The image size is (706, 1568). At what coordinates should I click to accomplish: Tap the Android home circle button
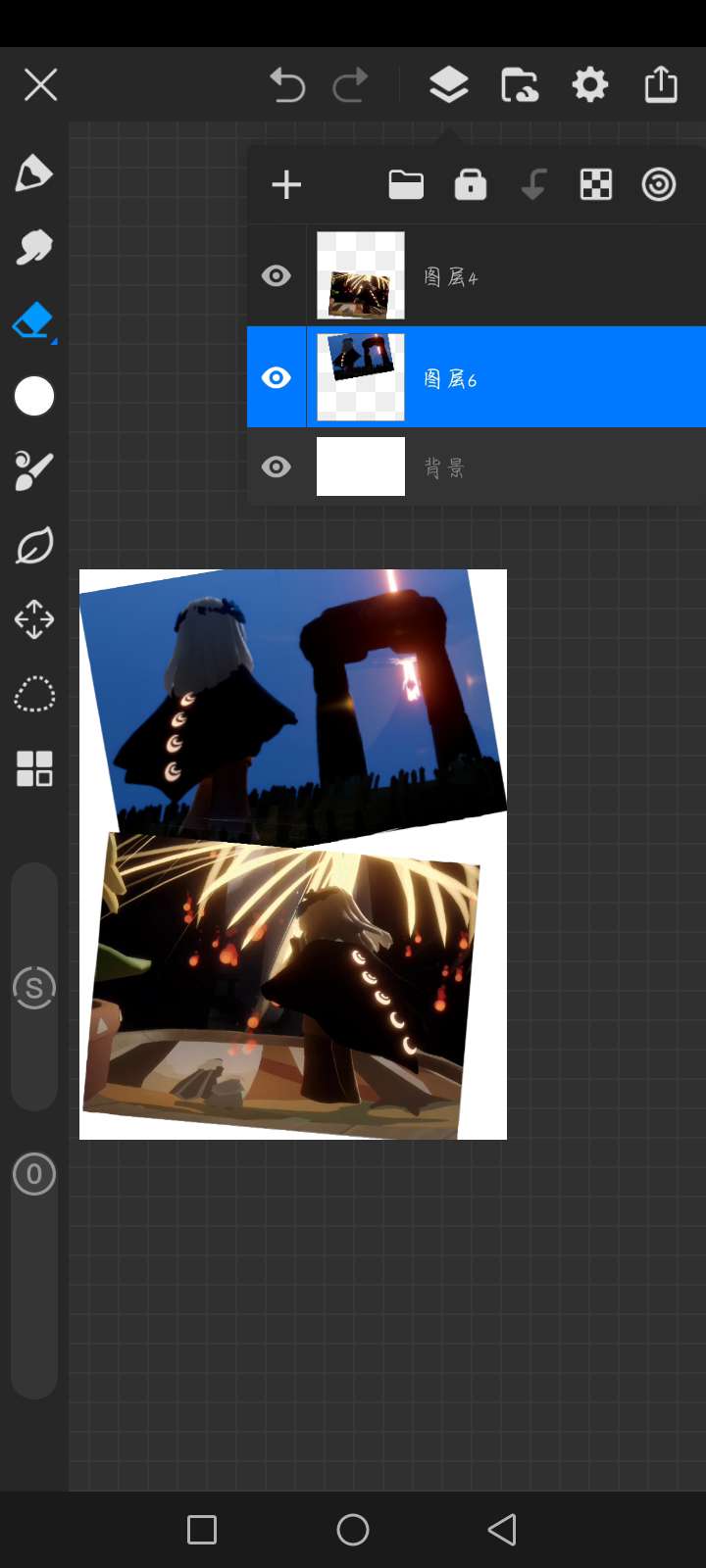click(x=353, y=1530)
